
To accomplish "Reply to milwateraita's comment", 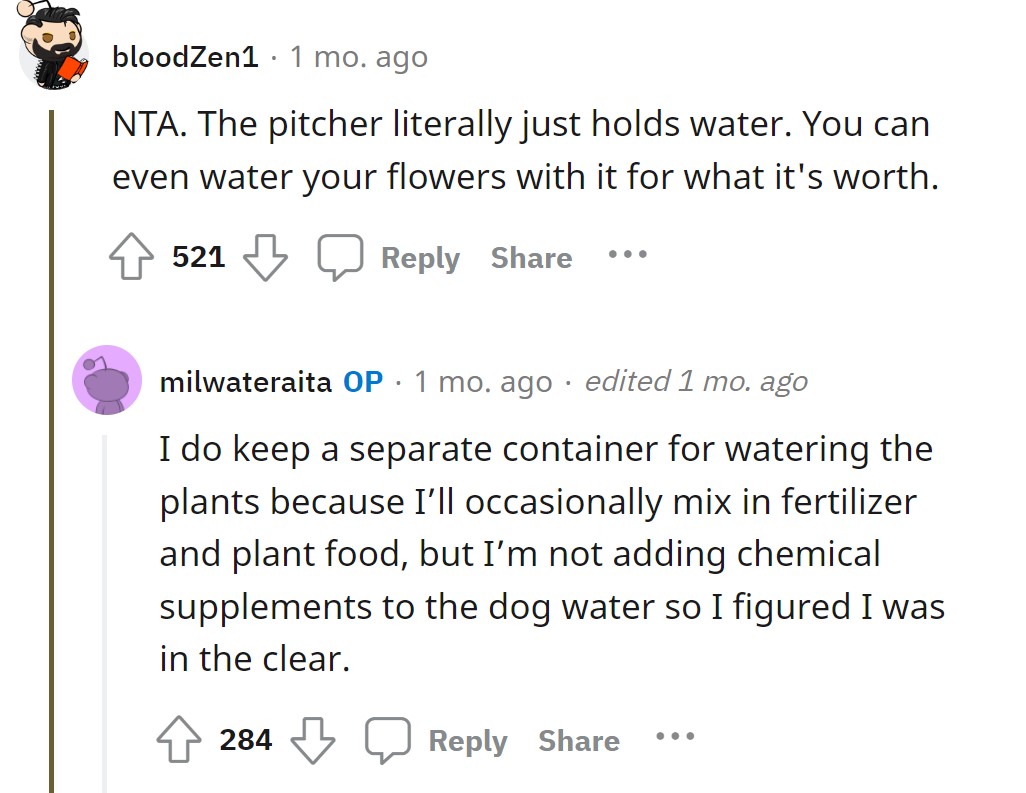I will pos(468,741).
